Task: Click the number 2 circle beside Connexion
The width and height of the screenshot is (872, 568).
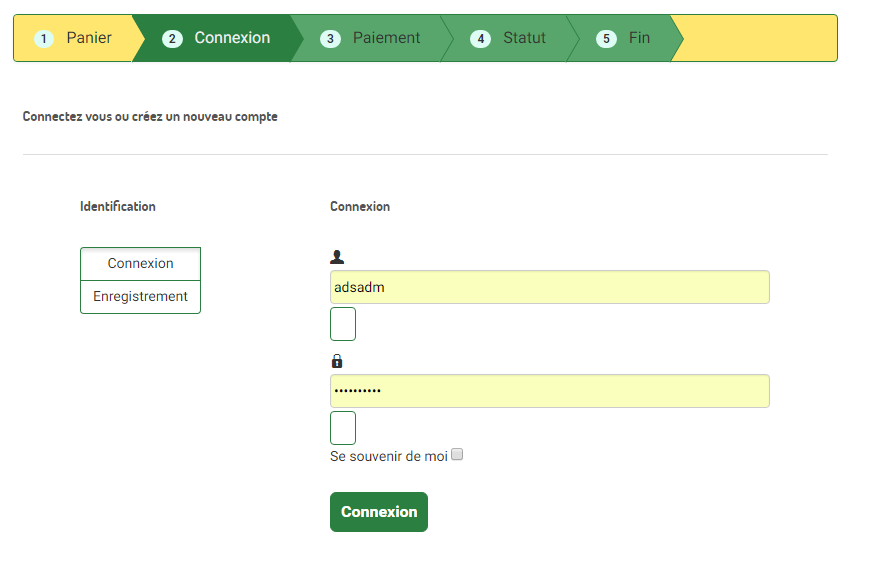Action: 172,39
